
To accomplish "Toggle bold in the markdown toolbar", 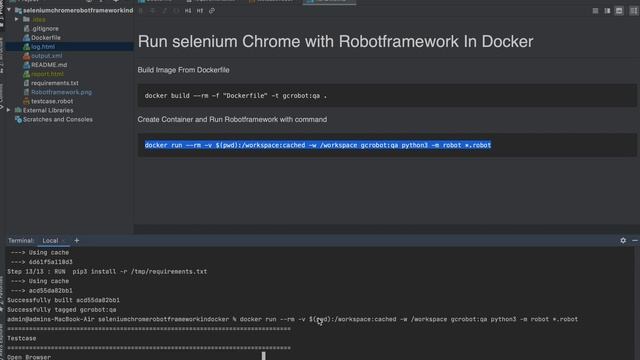I will point(141,11).
